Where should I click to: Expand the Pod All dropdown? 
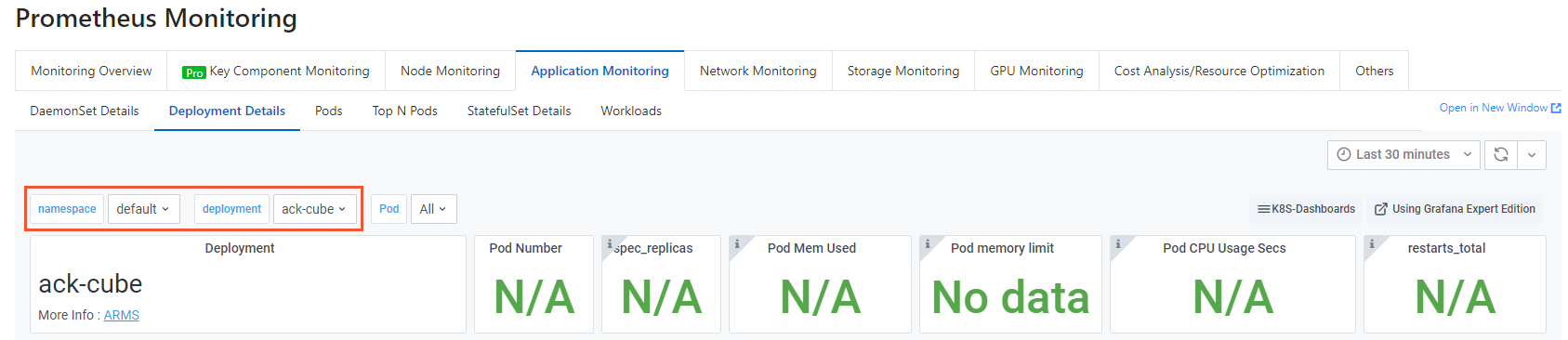click(x=433, y=209)
